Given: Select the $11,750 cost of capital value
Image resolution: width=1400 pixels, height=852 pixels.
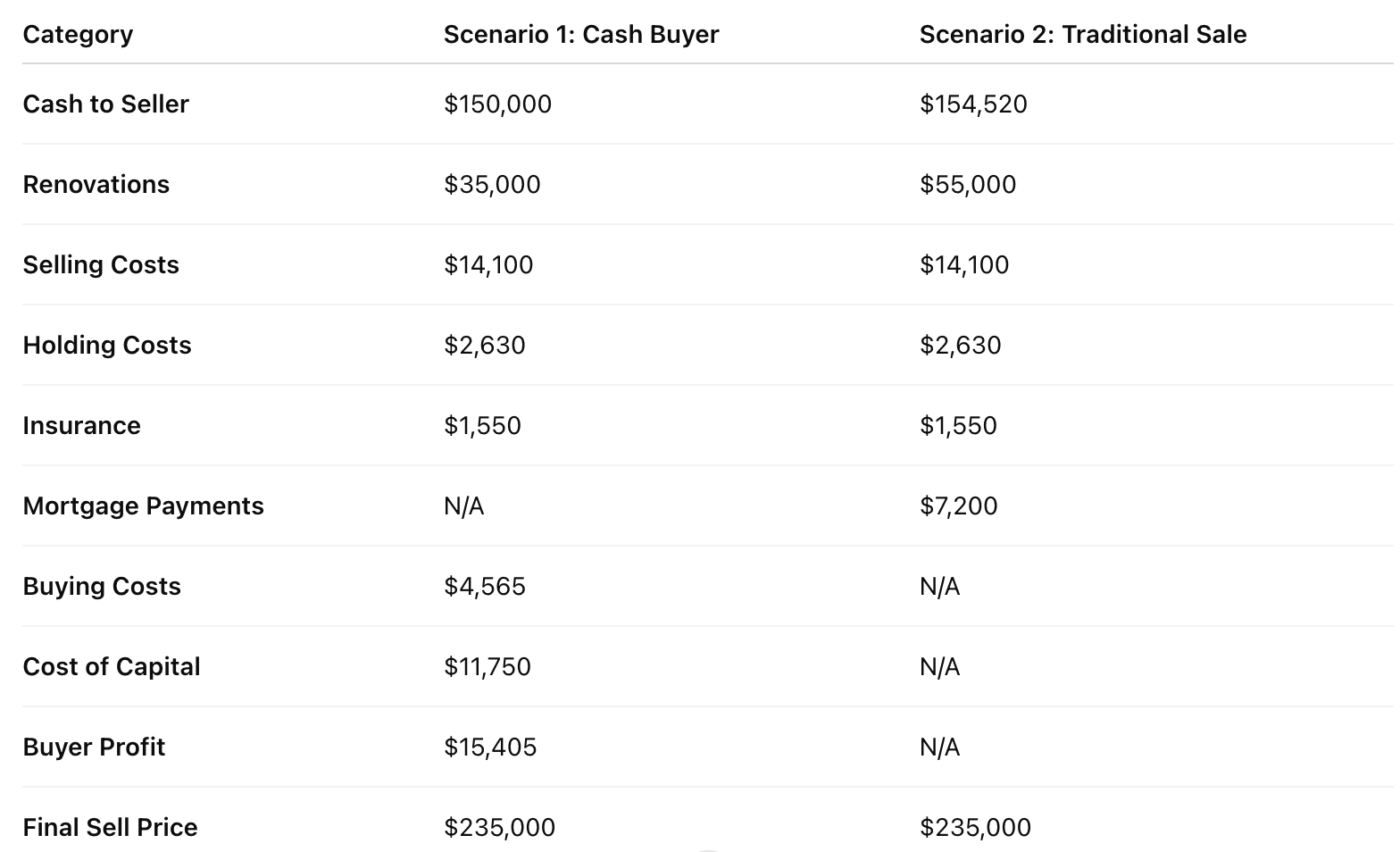Looking at the screenshot, I should click(x=487, y=667).
